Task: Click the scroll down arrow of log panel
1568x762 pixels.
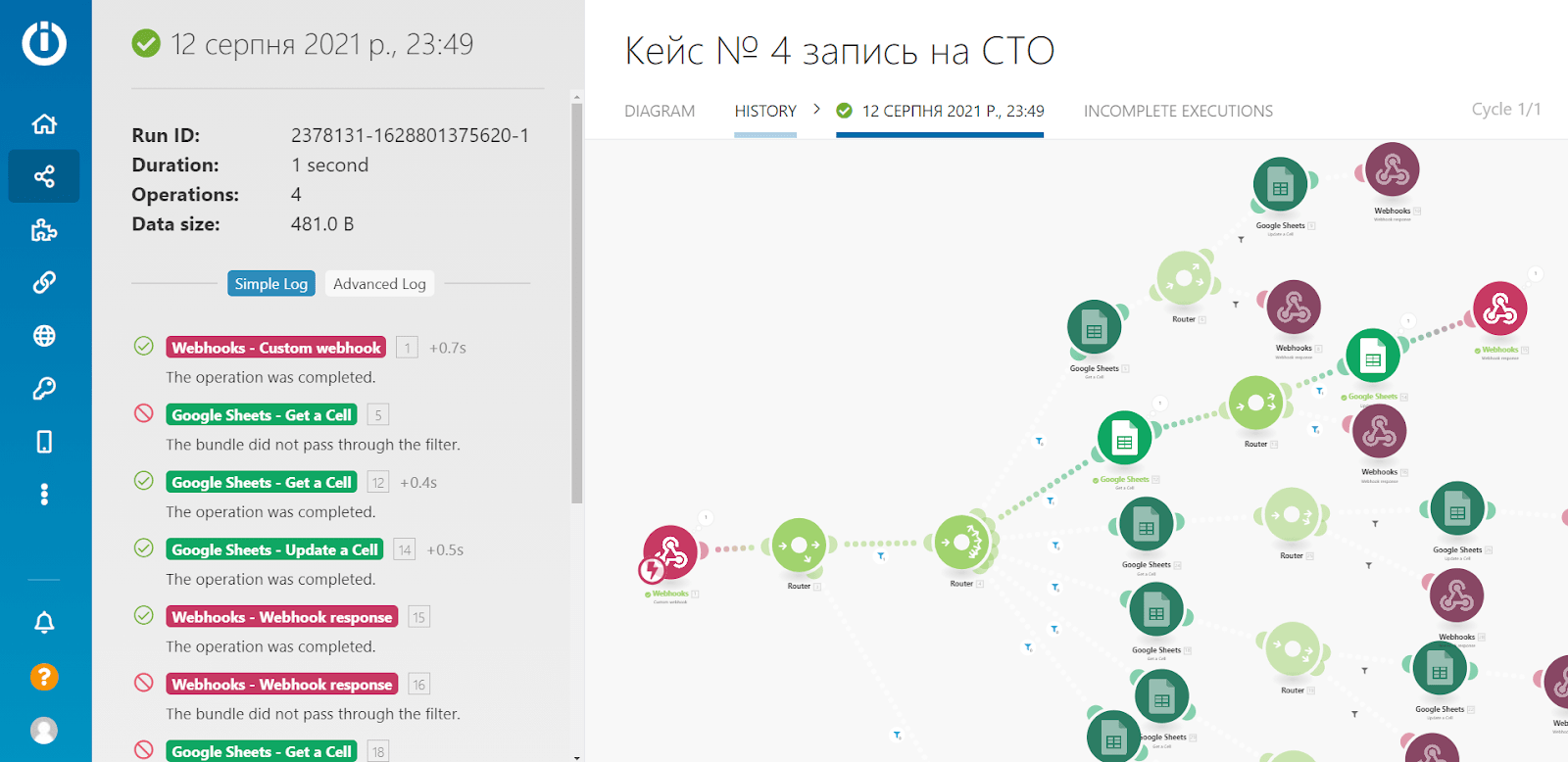Action: pyautogui.click(x=576, y=757)
